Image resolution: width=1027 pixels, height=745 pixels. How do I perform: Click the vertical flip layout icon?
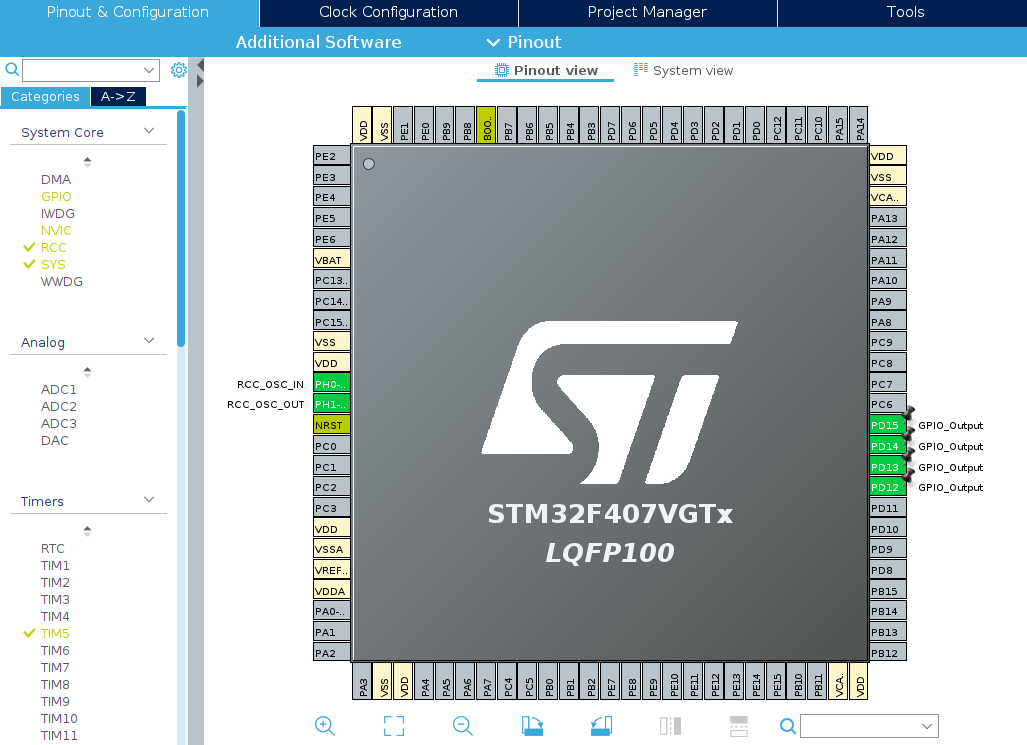pos(670,726)
